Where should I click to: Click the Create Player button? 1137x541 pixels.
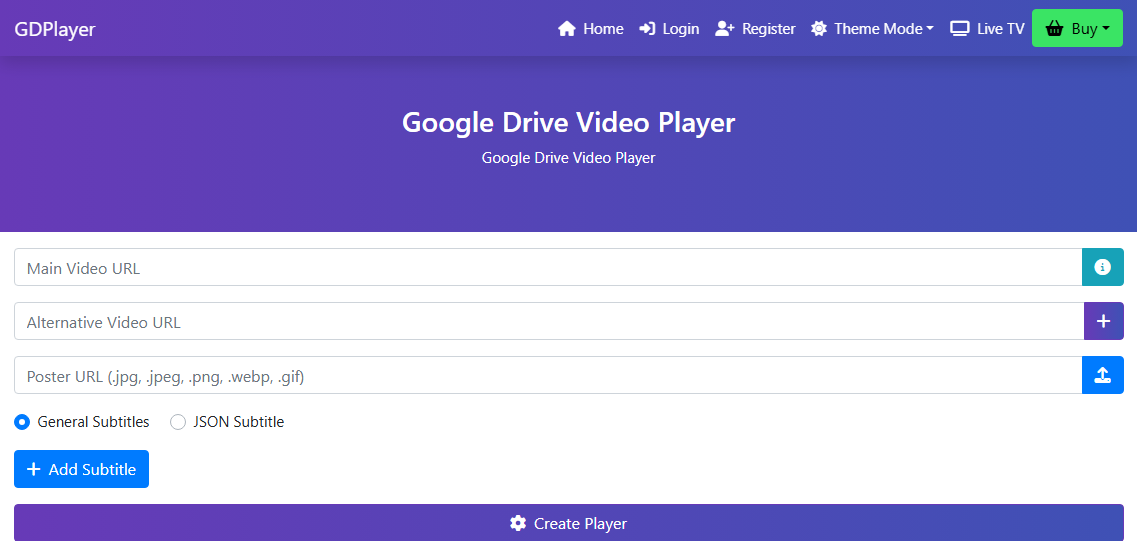pos(568,523)
